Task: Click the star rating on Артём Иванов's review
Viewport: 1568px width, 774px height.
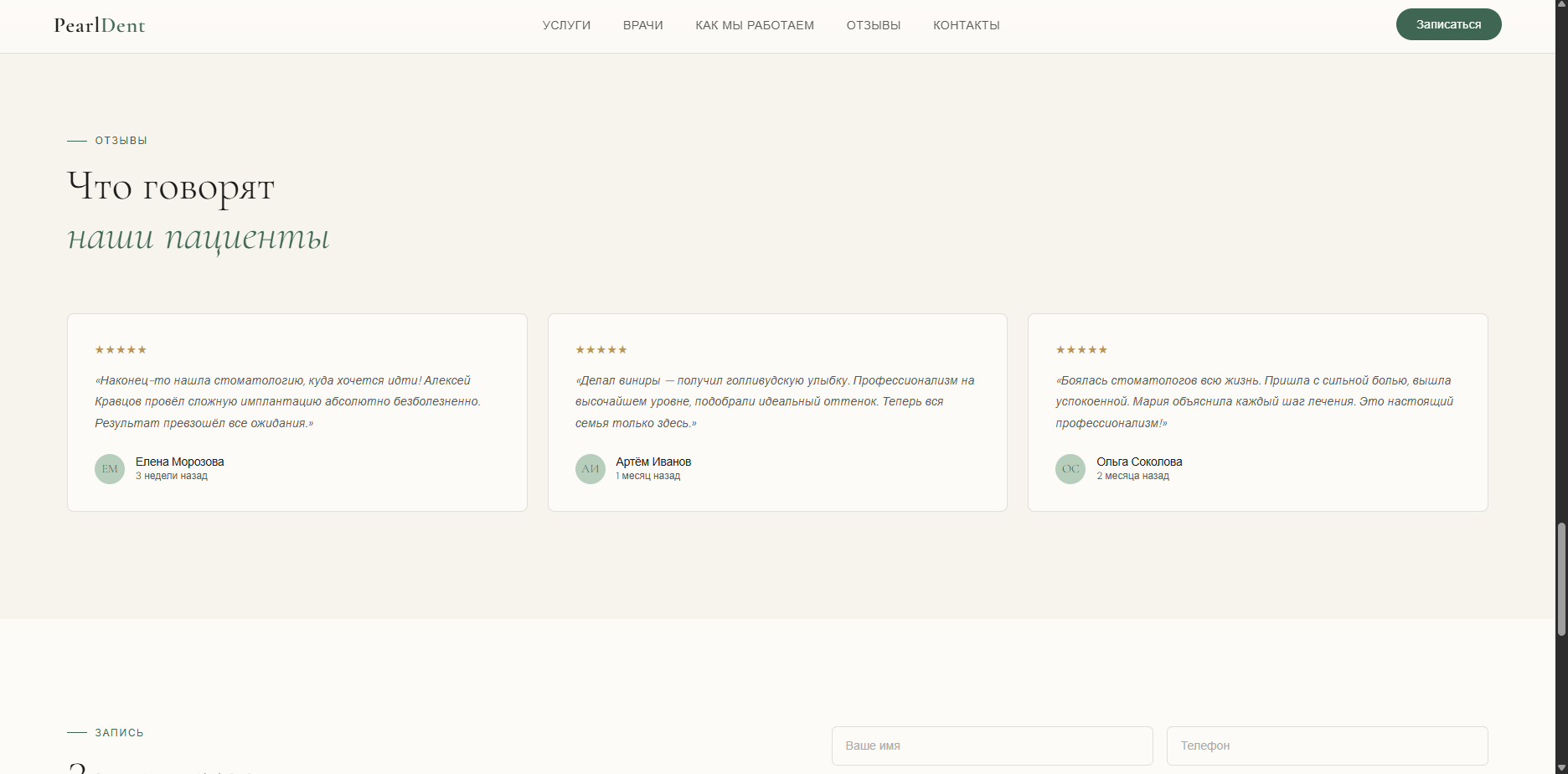Action: pyautogui.click(x=601, y=349)
